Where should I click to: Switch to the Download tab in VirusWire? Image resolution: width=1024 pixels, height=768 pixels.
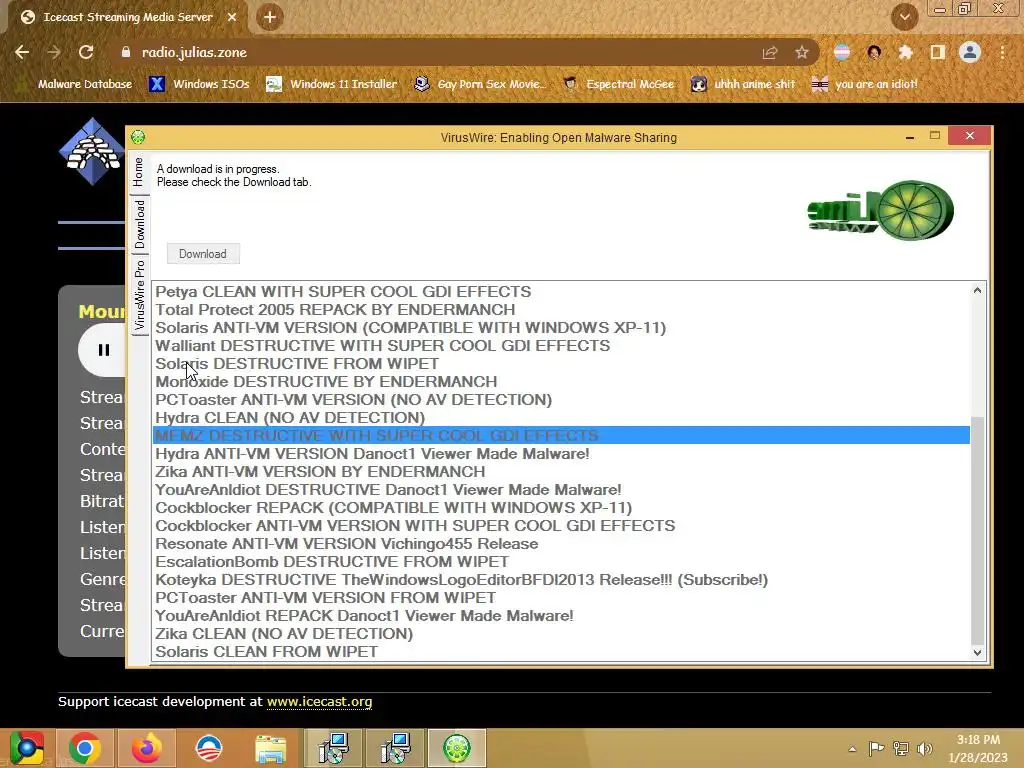pyautogui.click(x=139, y=224)
